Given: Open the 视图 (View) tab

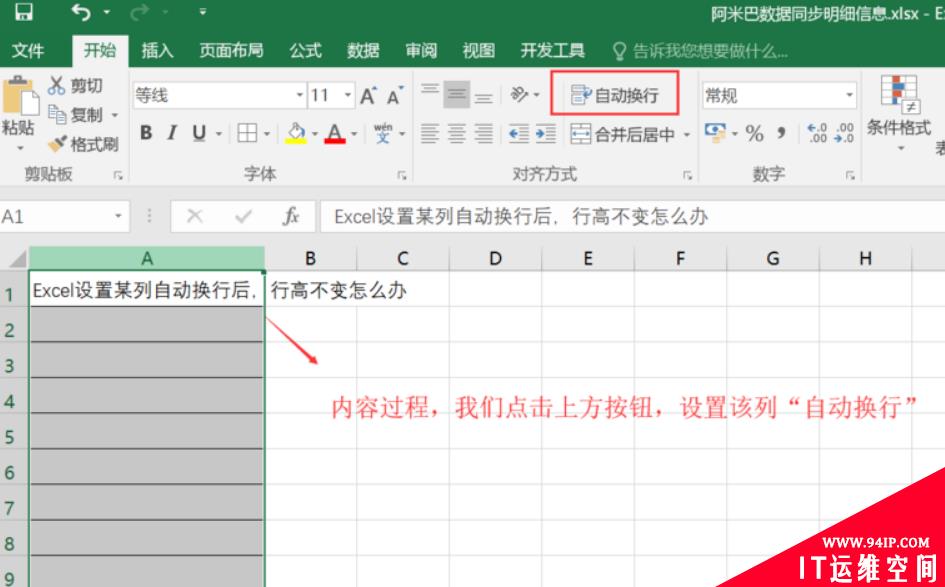Looking at the screenshot, I should (x=479, y=51).
